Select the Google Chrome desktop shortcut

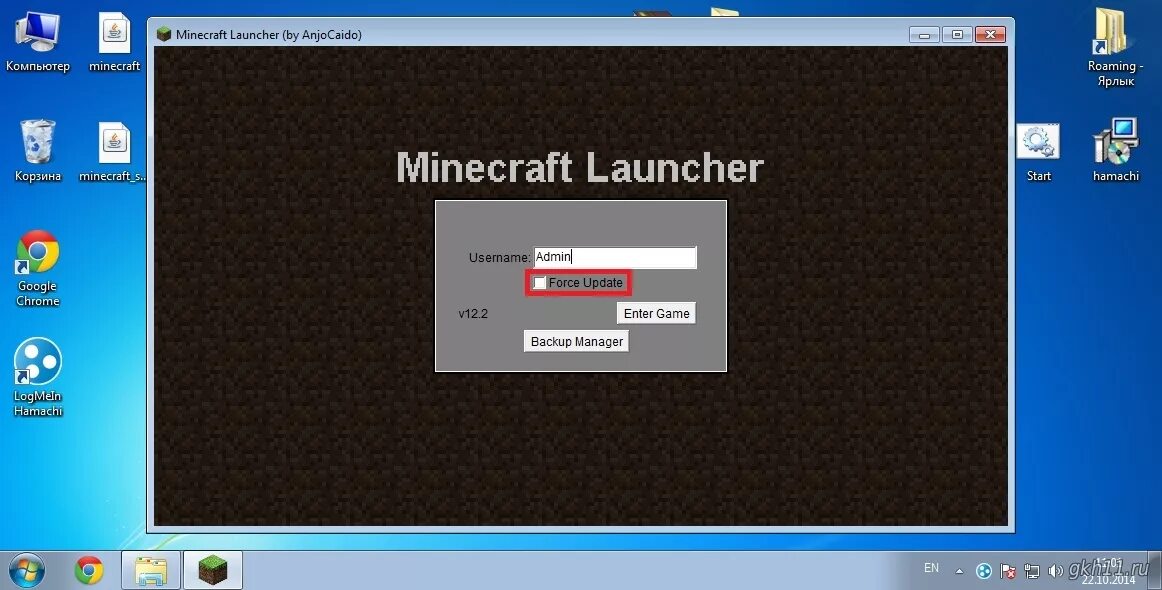tap(38, 268)
